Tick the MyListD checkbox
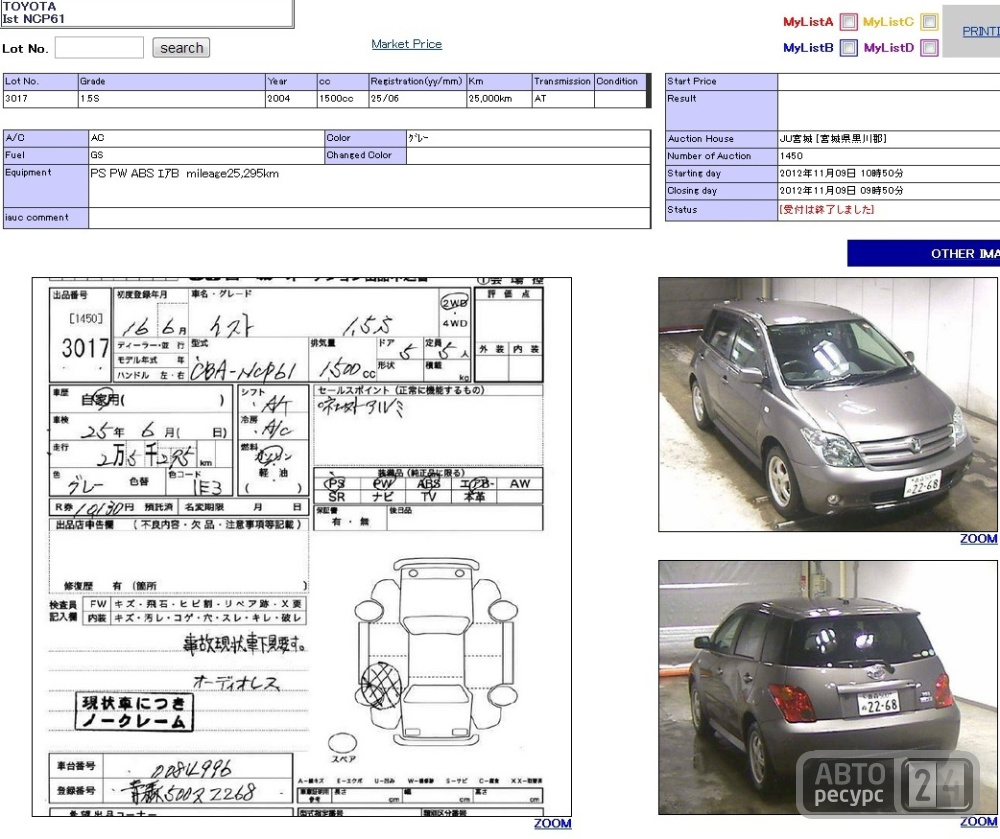 point(929,48)
